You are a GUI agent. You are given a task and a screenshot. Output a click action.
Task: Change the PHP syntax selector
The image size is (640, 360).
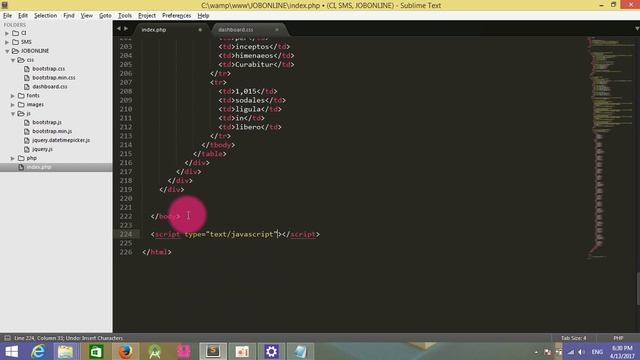tap(618, 338)
